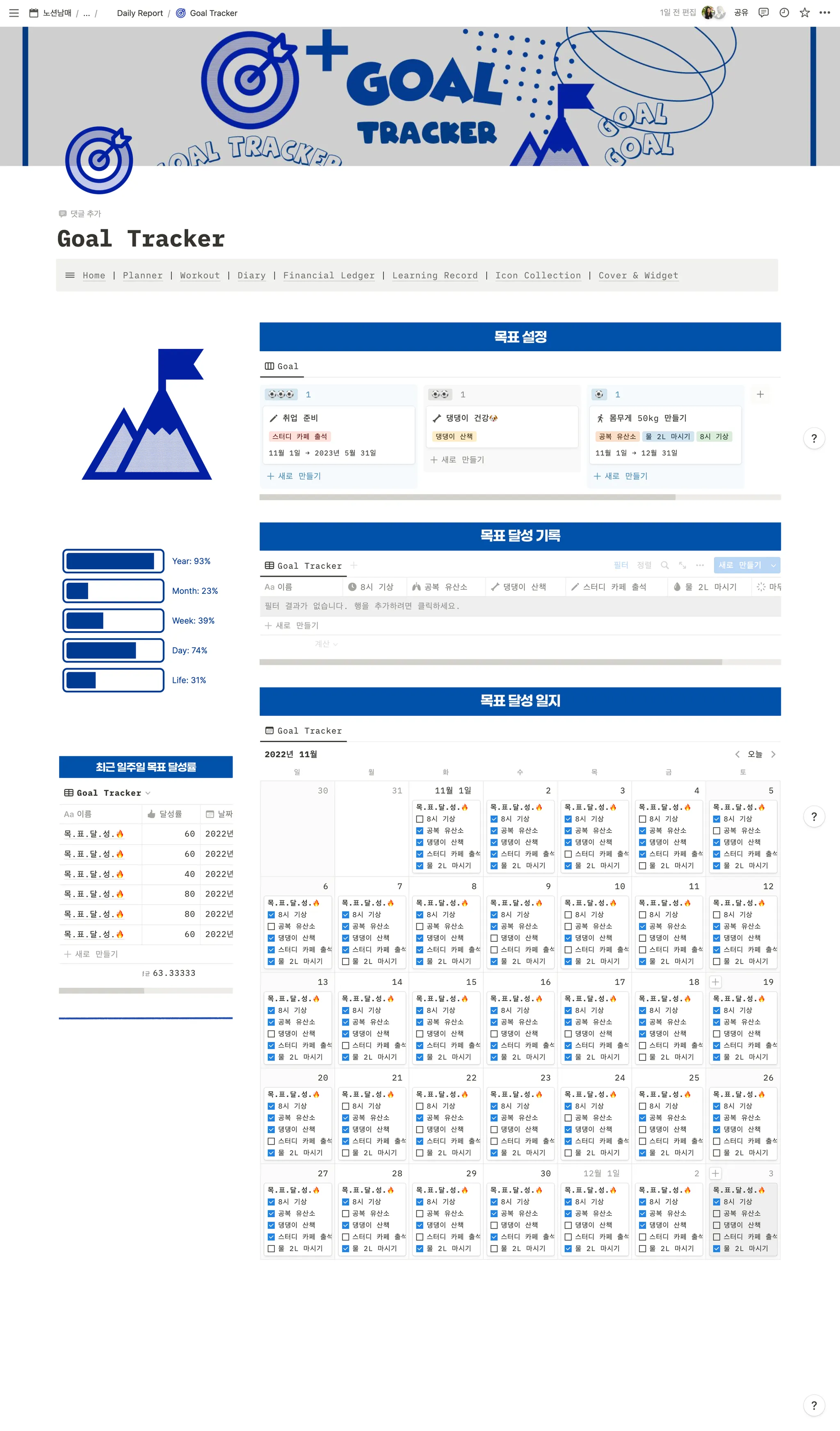Click search icon in Goal Tracker table
Viewport: 840px width, 1431px height.
click(x=664, y=565)
